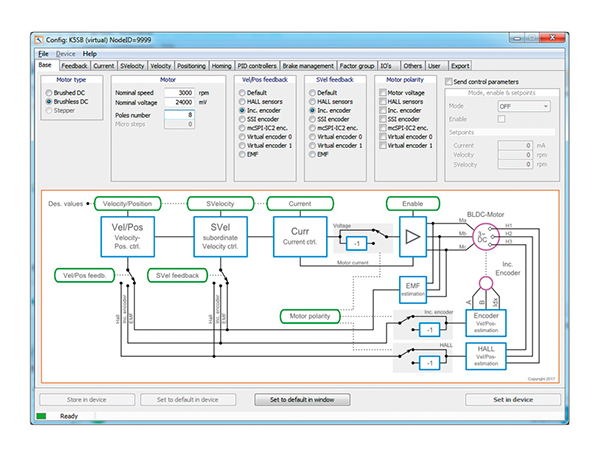Click Set to default in device button
Screen dimensions: 600x454
[x=188, y=400]
